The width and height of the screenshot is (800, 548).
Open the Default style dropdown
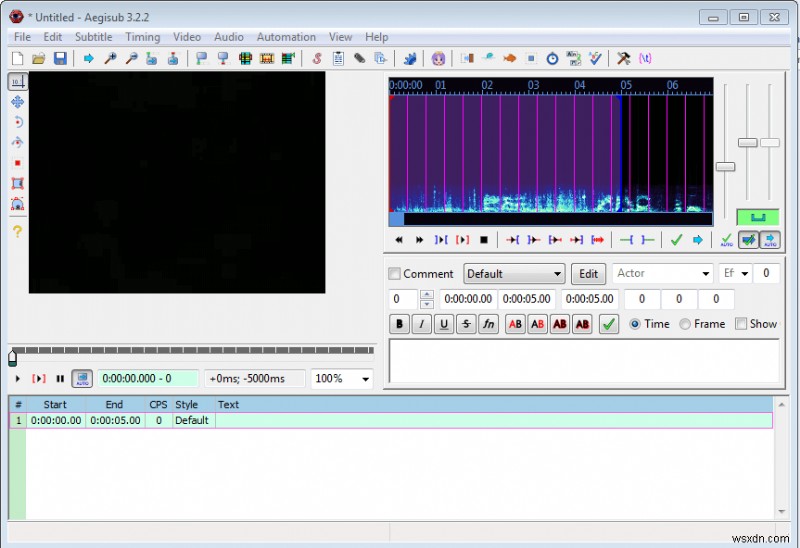point(515,274)
